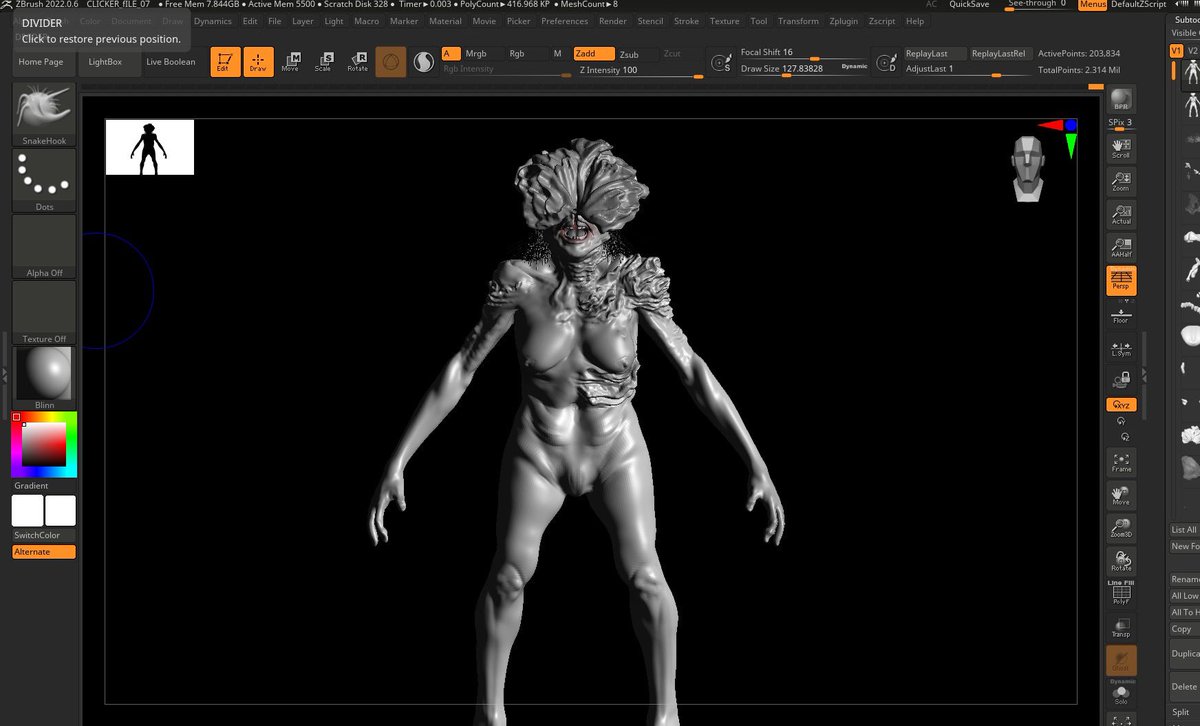Select the Rotate navigation icon
The height and width of the screenshot is (726, 1200).
coord(1119,560)
